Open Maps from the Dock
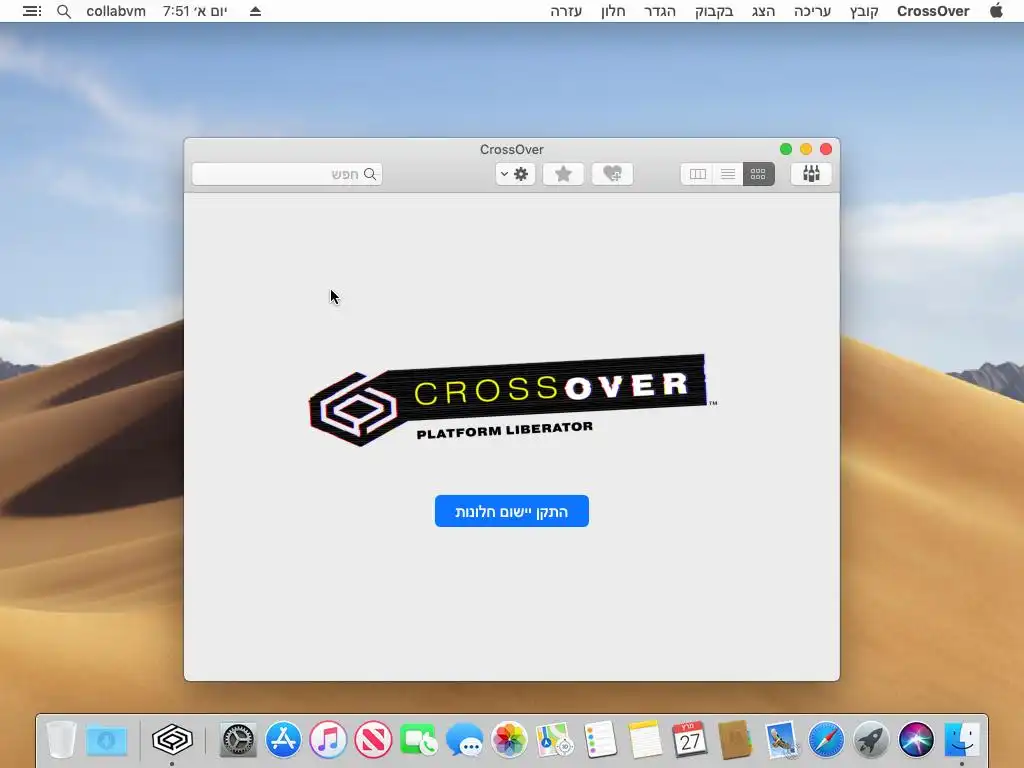Viewport: 1024px width, 768px height. tap(554, 740)
